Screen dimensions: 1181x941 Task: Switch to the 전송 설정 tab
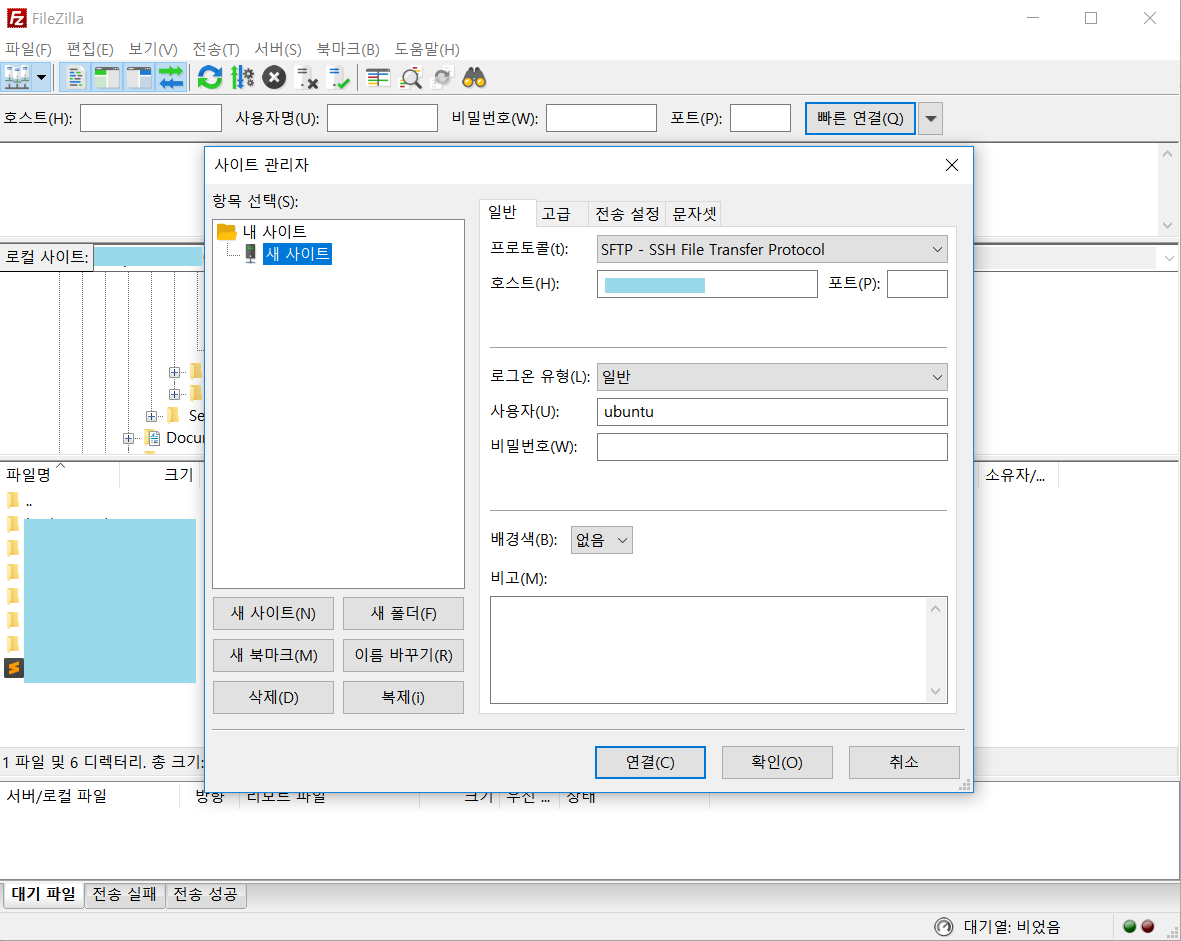click(627, 214)
